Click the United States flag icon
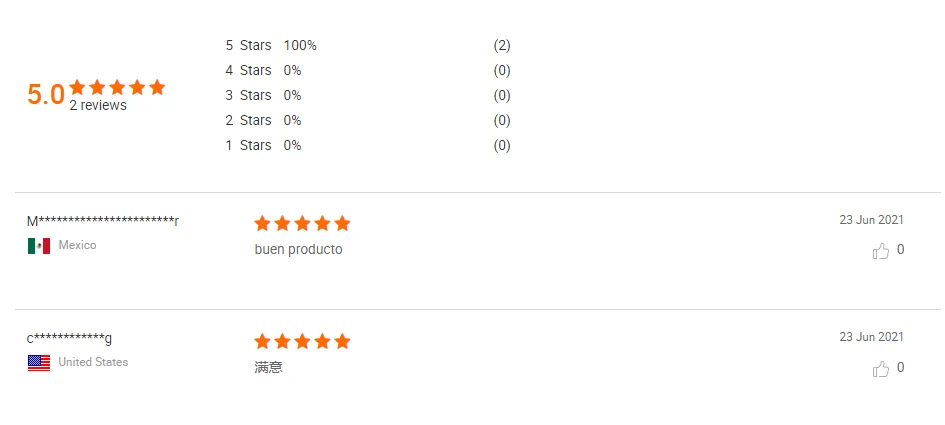The width and height of the screenshot is (945, 425). pos(39,363)
